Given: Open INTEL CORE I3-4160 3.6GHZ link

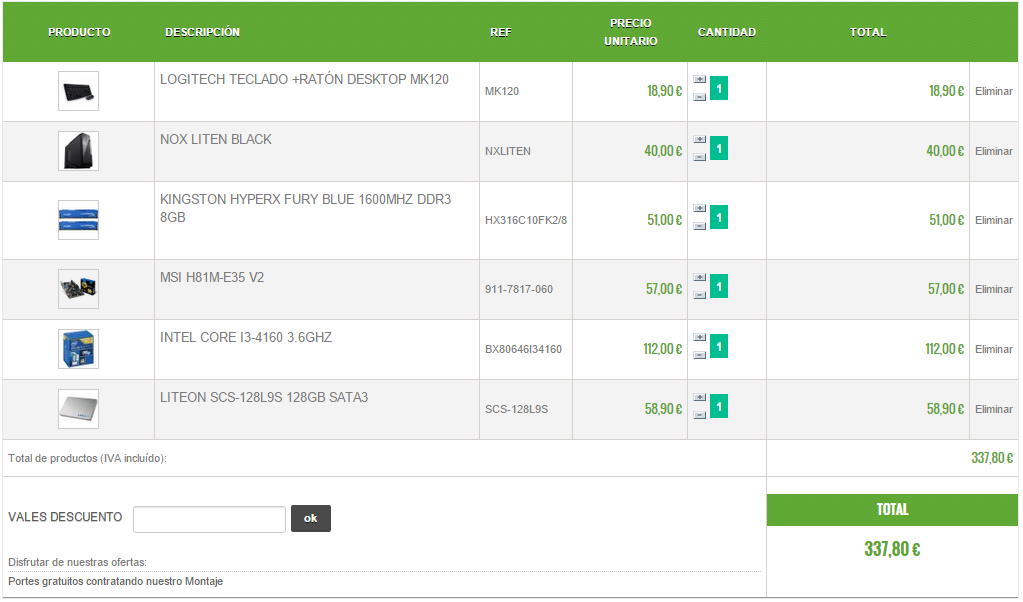Looking at the screenshot, I should [246, 338].
